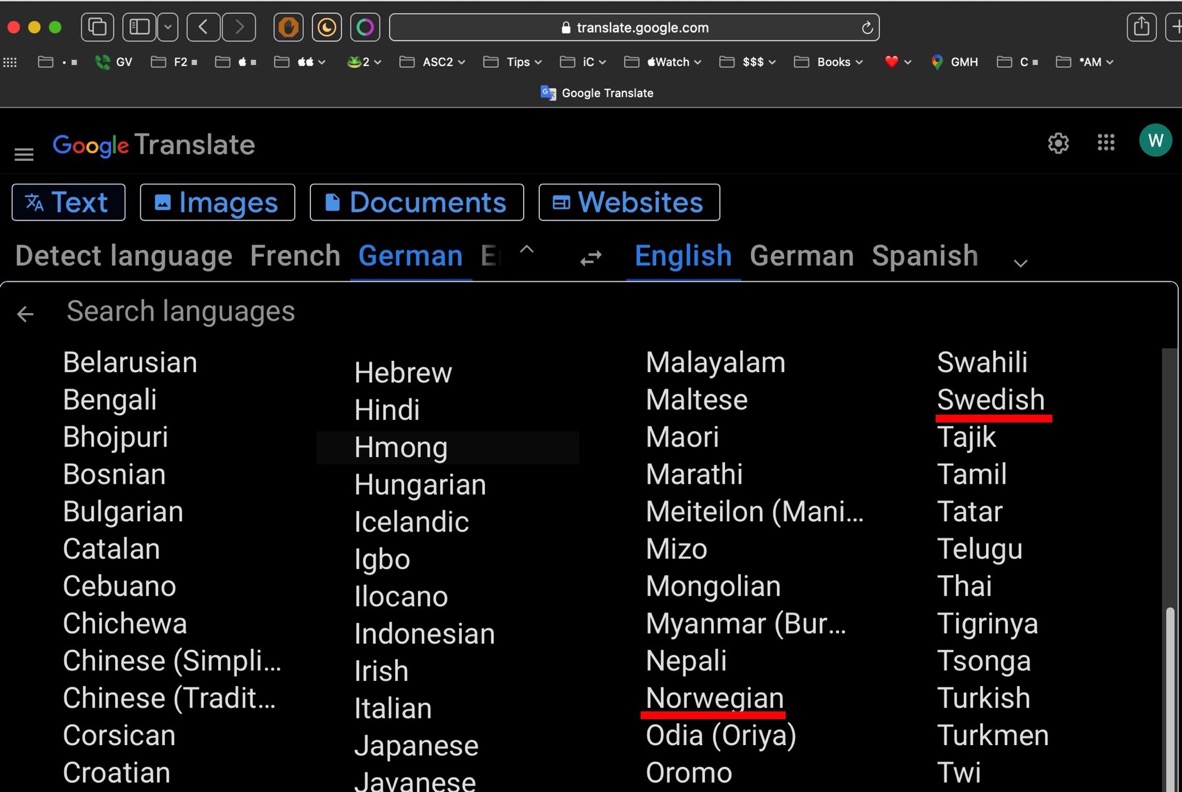Toggle the Safari sidebar
The height and width of the screenshot is (792, 1182).
tap(138, 27)
